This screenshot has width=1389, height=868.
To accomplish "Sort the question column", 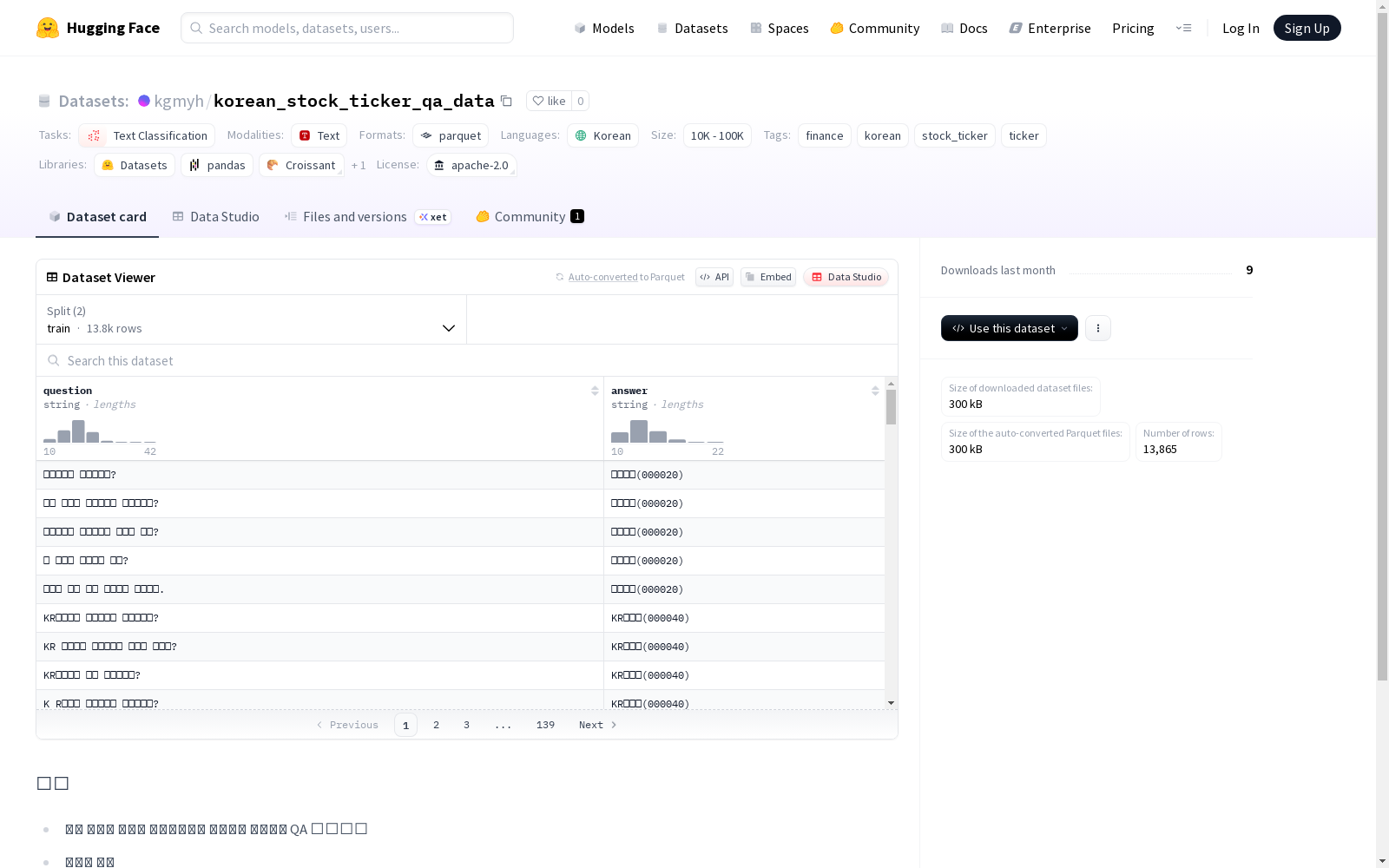I will click(x=595, y=391).
